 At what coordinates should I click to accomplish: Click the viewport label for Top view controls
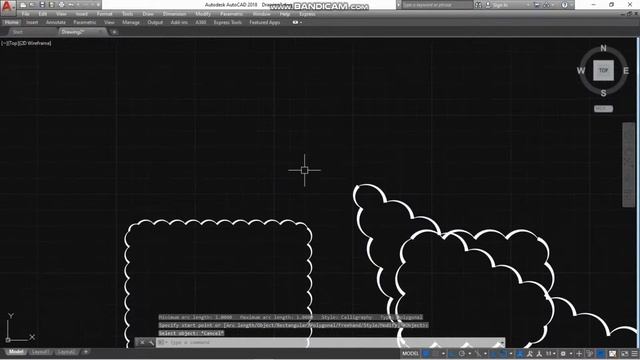(13, 43)
